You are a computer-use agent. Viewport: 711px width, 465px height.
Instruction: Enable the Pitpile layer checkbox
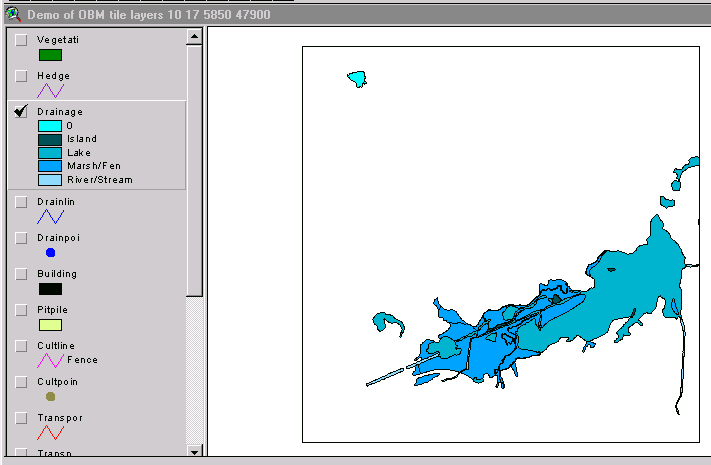click(x=21, y=310)
